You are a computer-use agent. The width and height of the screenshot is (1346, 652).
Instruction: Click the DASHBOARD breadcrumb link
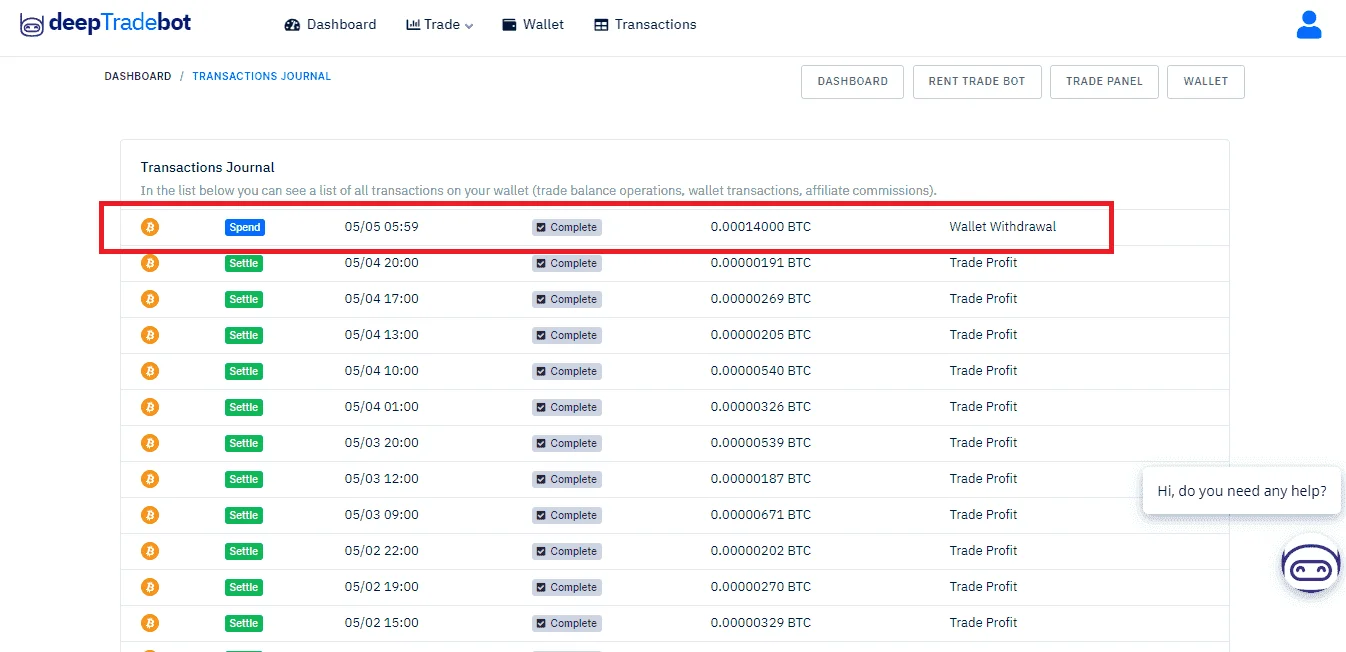[x=138, y=76]
